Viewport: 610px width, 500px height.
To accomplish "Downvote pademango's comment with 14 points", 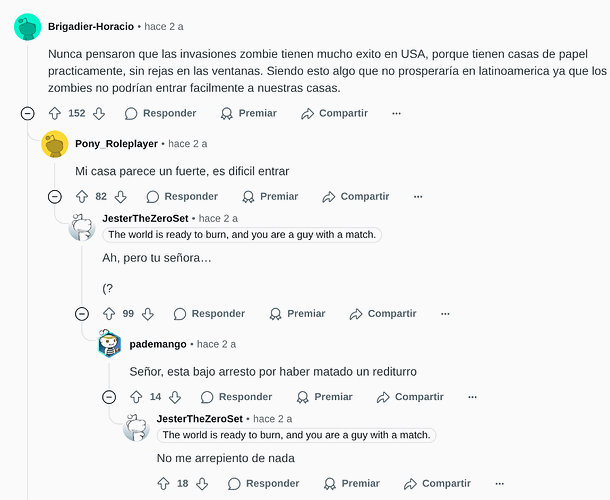I will tap(175, 397).
